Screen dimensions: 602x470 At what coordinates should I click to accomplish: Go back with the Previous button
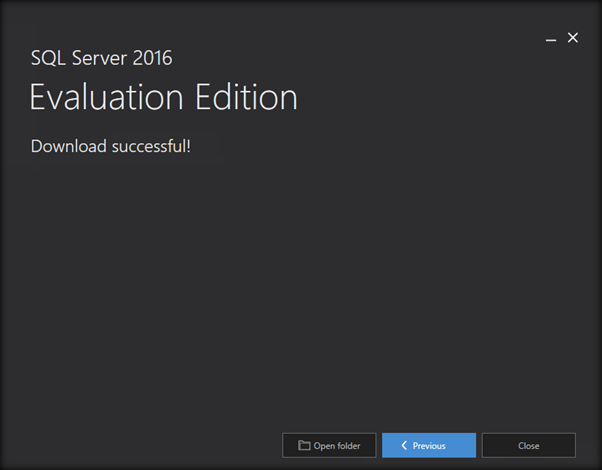tap(429, 445)
